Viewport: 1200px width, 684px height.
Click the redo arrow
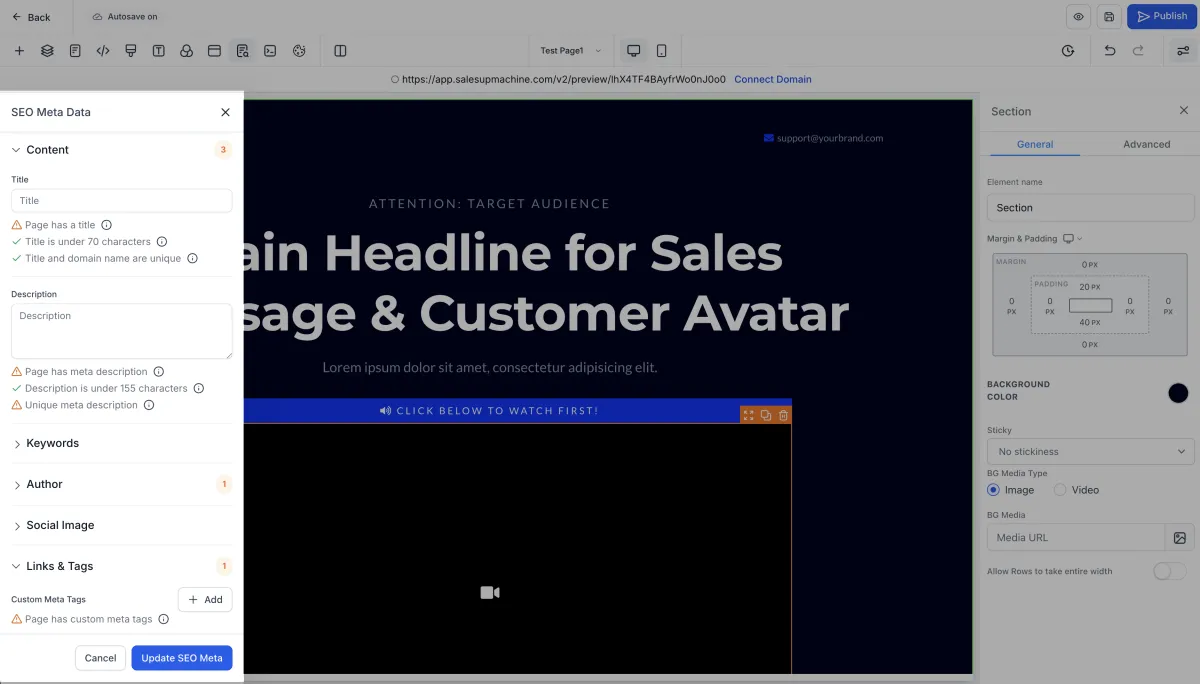click(1138, 50)
